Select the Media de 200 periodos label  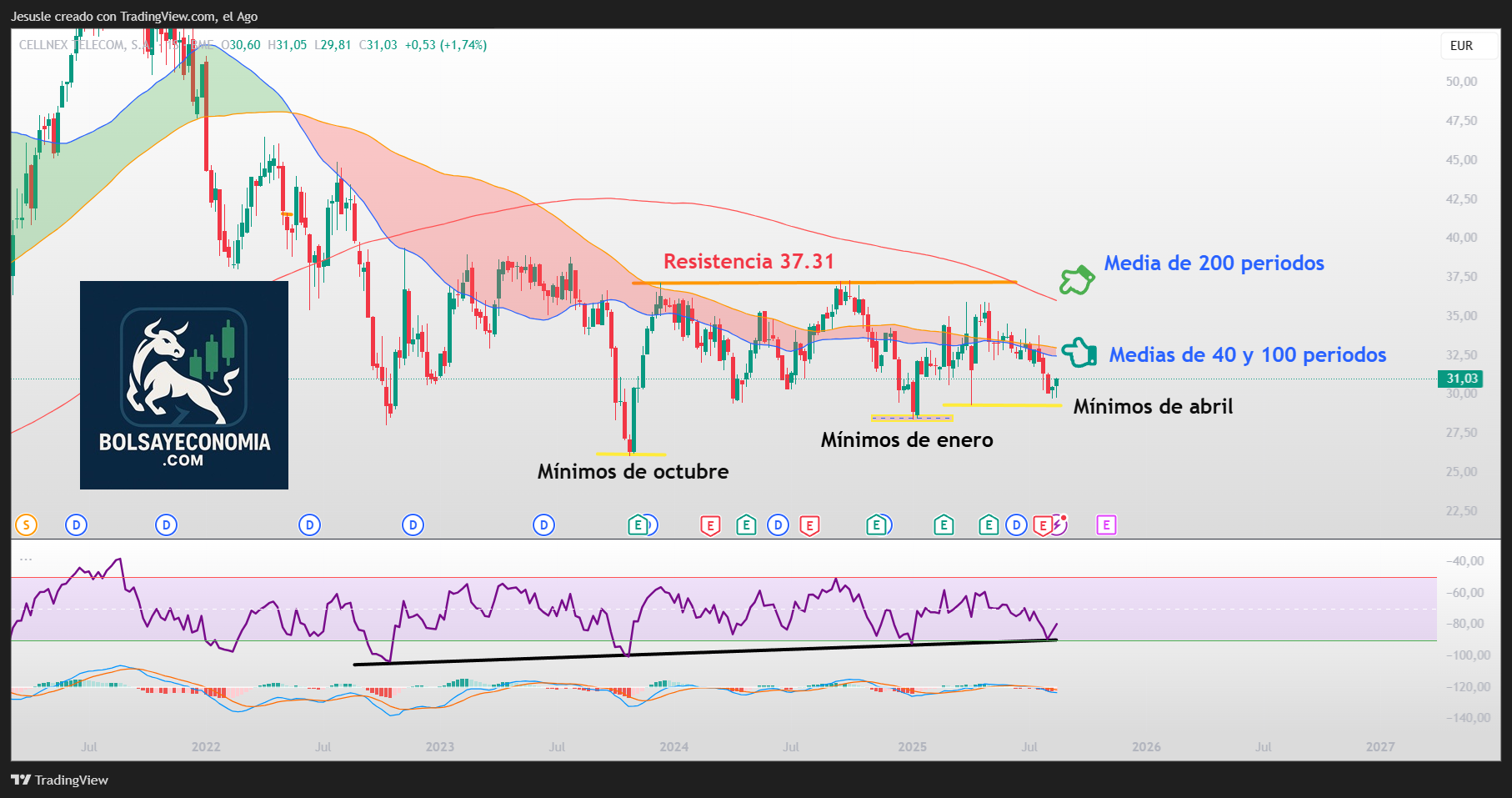1214,263
